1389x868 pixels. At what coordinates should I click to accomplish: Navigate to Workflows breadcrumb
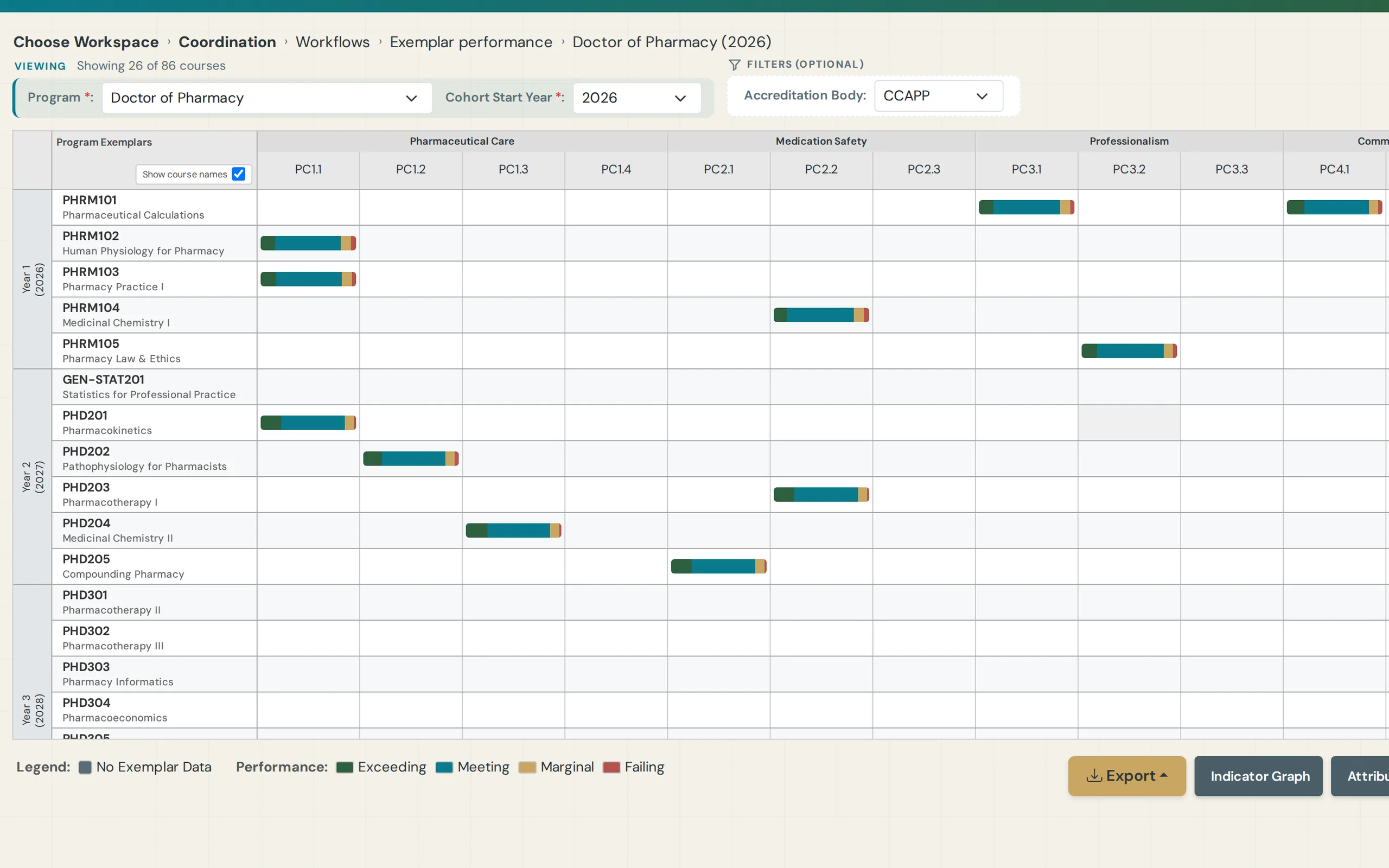[x=332, y=42]
